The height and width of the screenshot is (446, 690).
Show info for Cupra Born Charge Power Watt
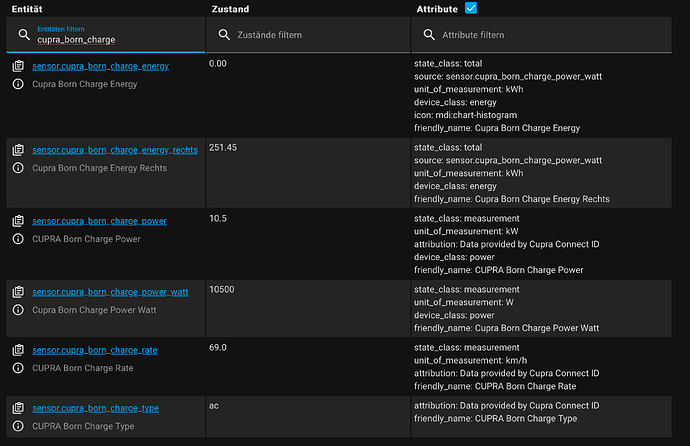point(18,310)
